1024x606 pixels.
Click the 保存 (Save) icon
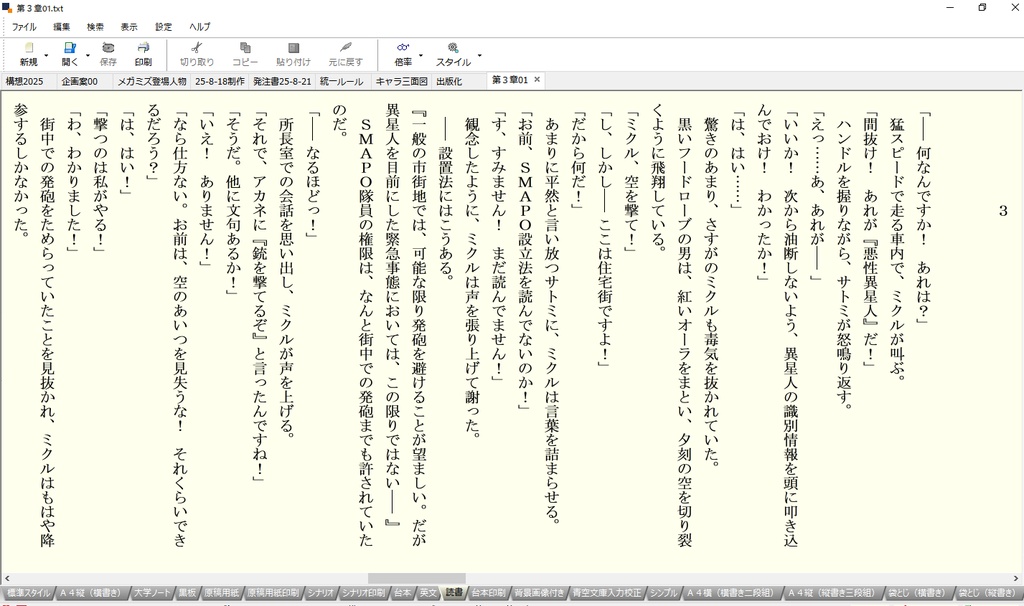pyautogui.click(x=108, y=48)
